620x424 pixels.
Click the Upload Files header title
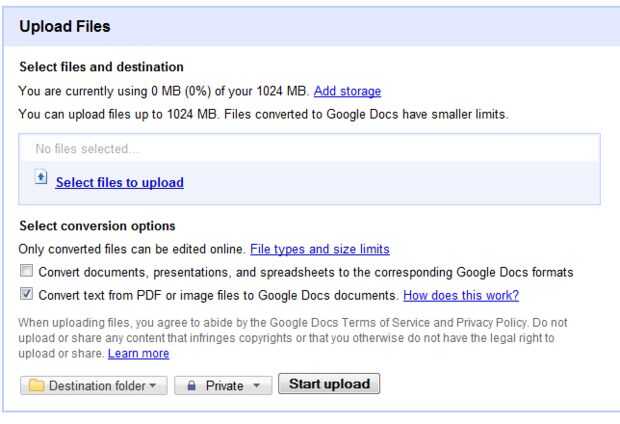[x=65, y=26]
